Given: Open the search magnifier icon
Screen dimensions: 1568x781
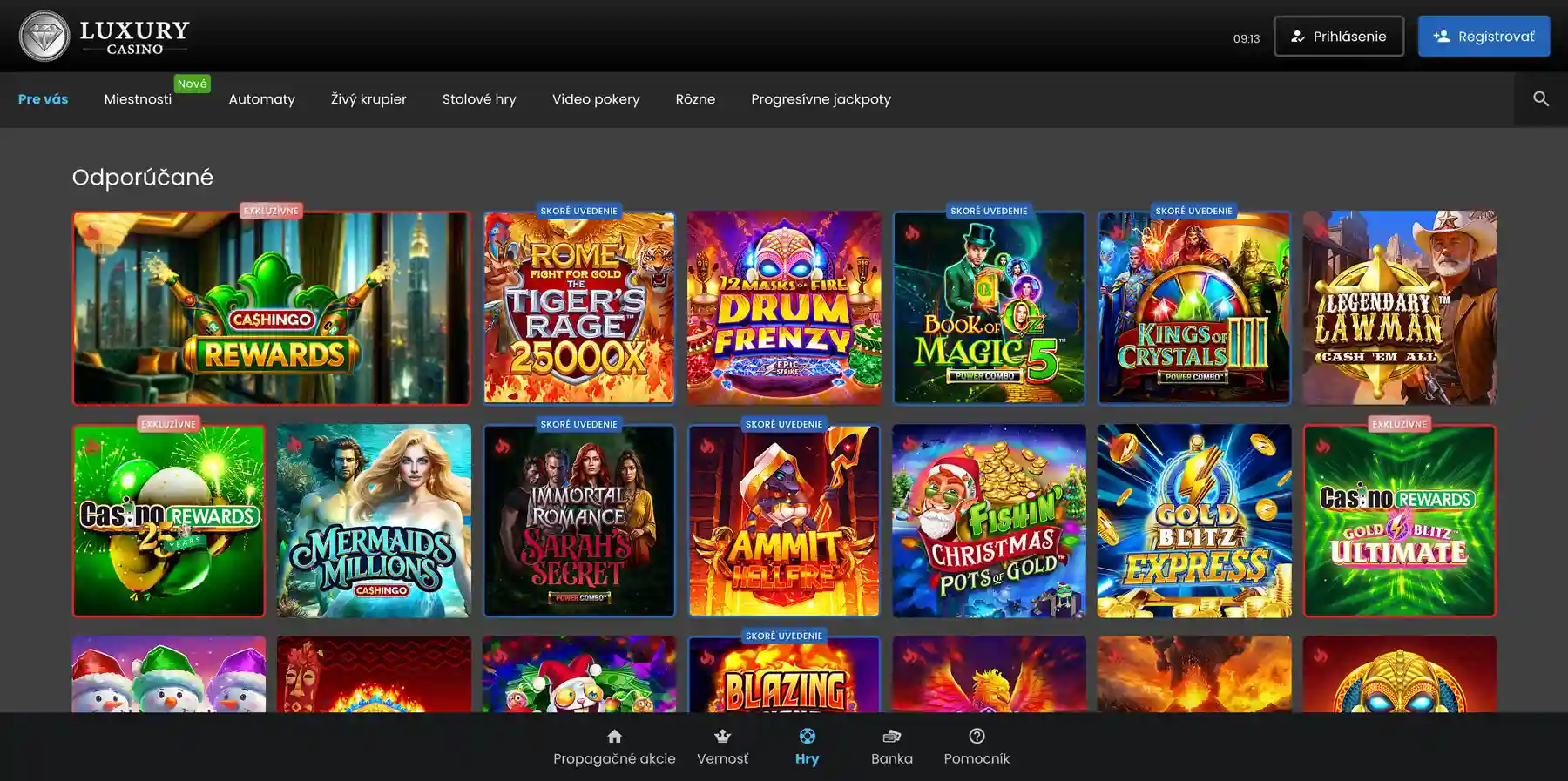Looking at the screenshot, I should 1541,99.
